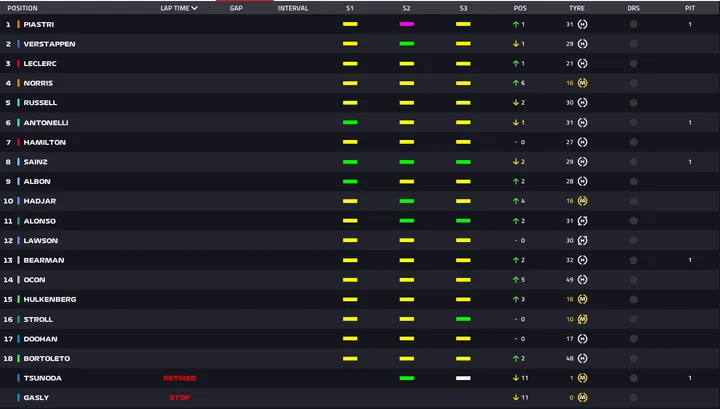
Task: Click Ocon's green up arrow
Action: 516,280
